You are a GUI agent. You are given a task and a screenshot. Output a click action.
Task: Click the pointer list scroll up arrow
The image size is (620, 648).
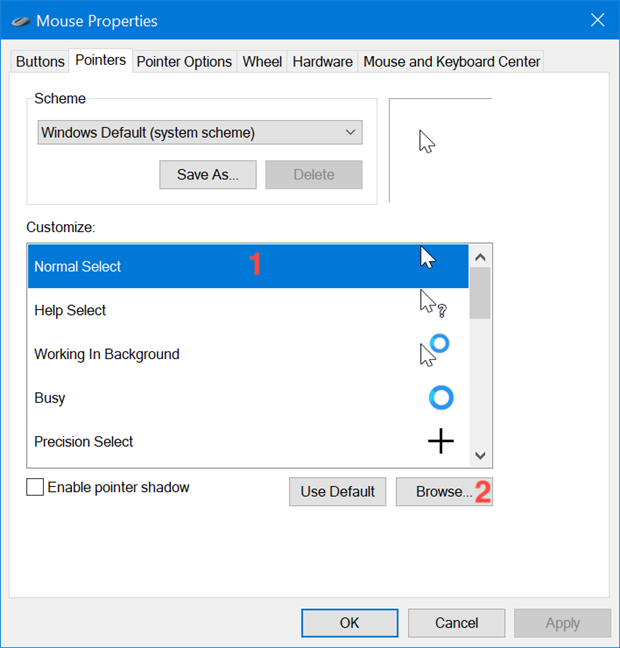tap(480, 257)
